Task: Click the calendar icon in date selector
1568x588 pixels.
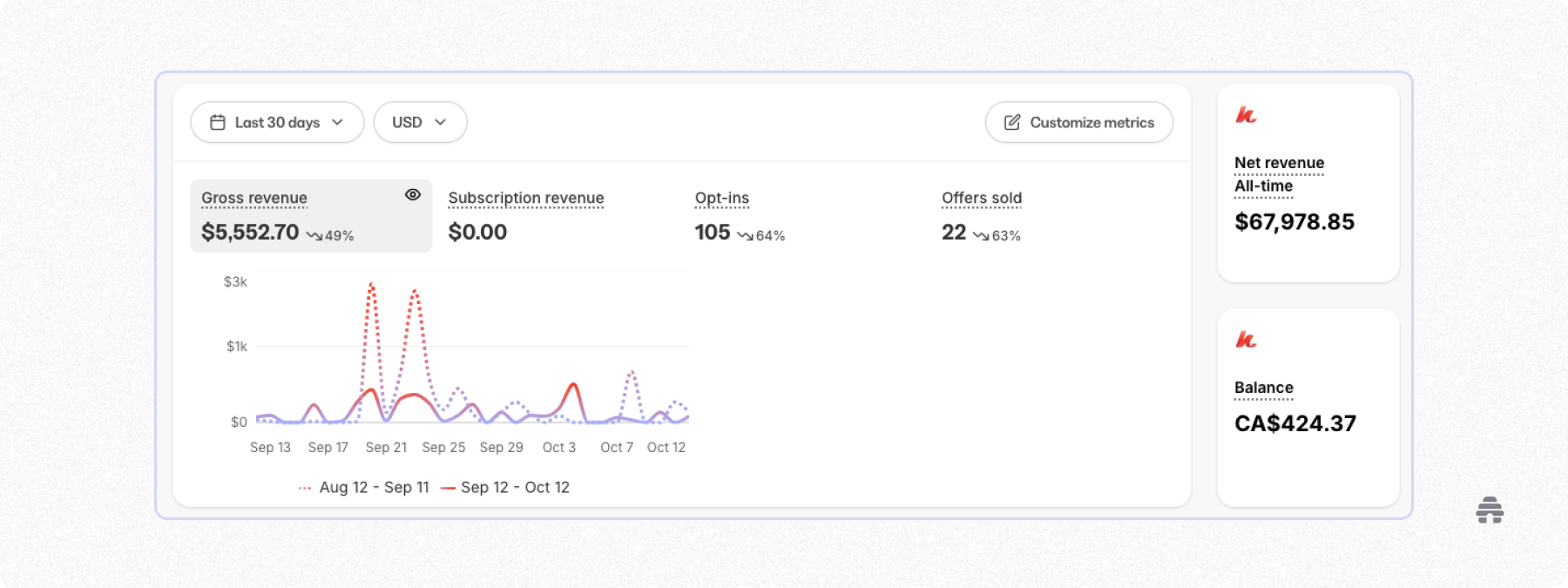Action: pos(218,123)
